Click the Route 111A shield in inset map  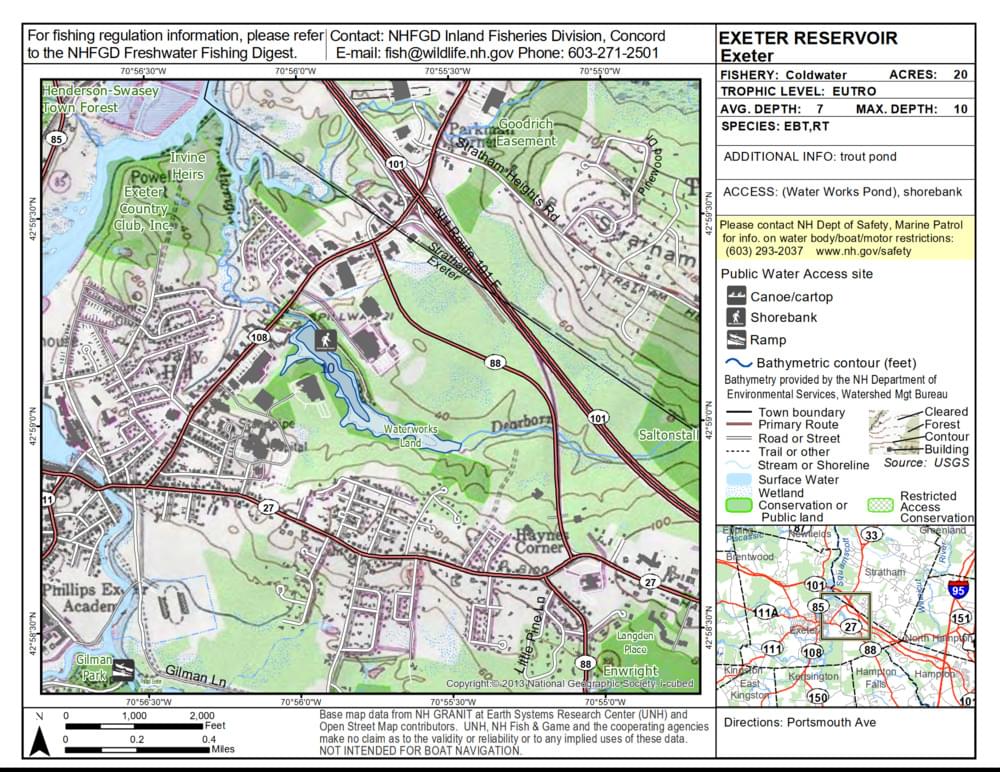(x=765, y=612)
